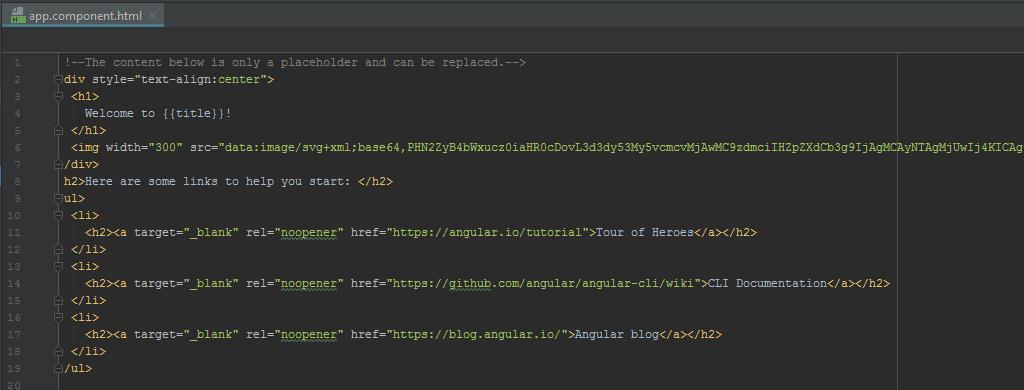Click the closing ul fold marker on line 19
1024x390 pixels.
[x=58, y=368]
